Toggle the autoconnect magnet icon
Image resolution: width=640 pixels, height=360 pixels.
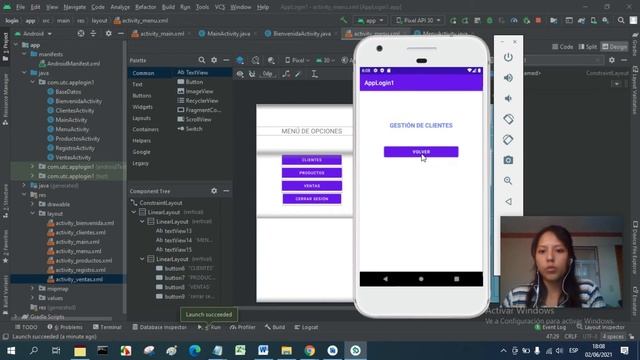252,74
